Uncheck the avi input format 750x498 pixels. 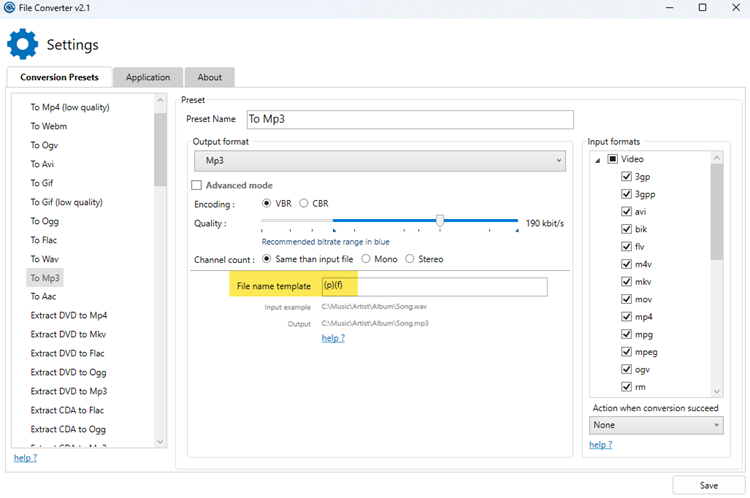pyautogui.click(x=626, y=212)
